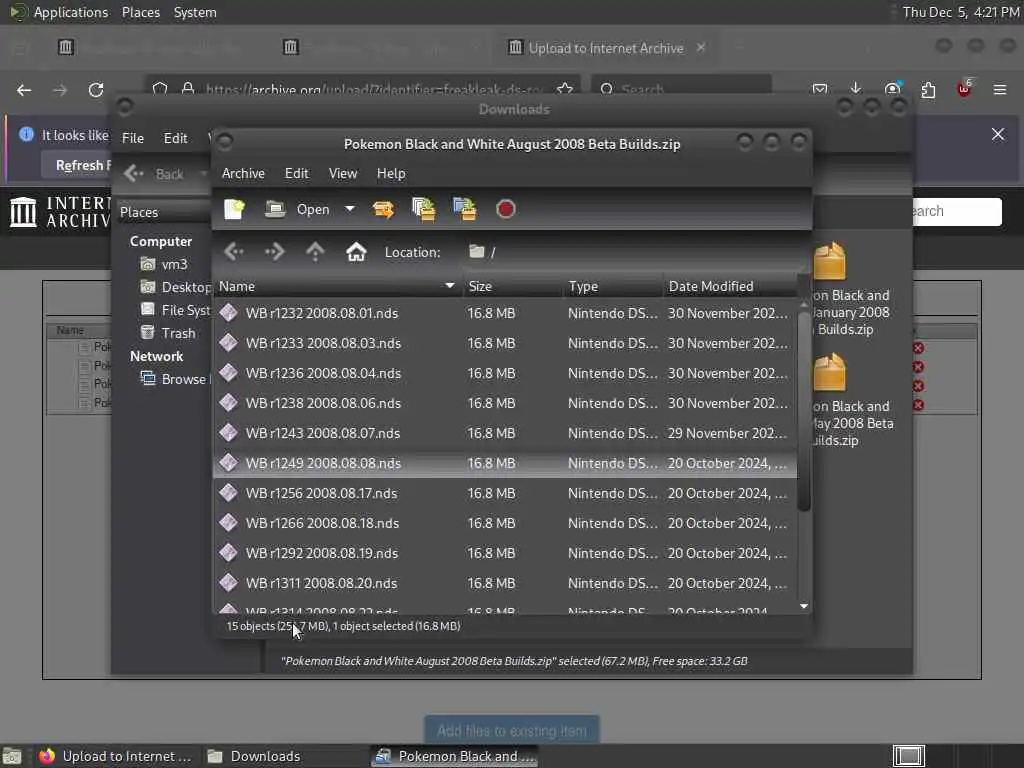The width and height of the screenshot is (1024, 768).
Task: Select WB r1292 2008.08.19.nds file
Action: tap(505, 554)
